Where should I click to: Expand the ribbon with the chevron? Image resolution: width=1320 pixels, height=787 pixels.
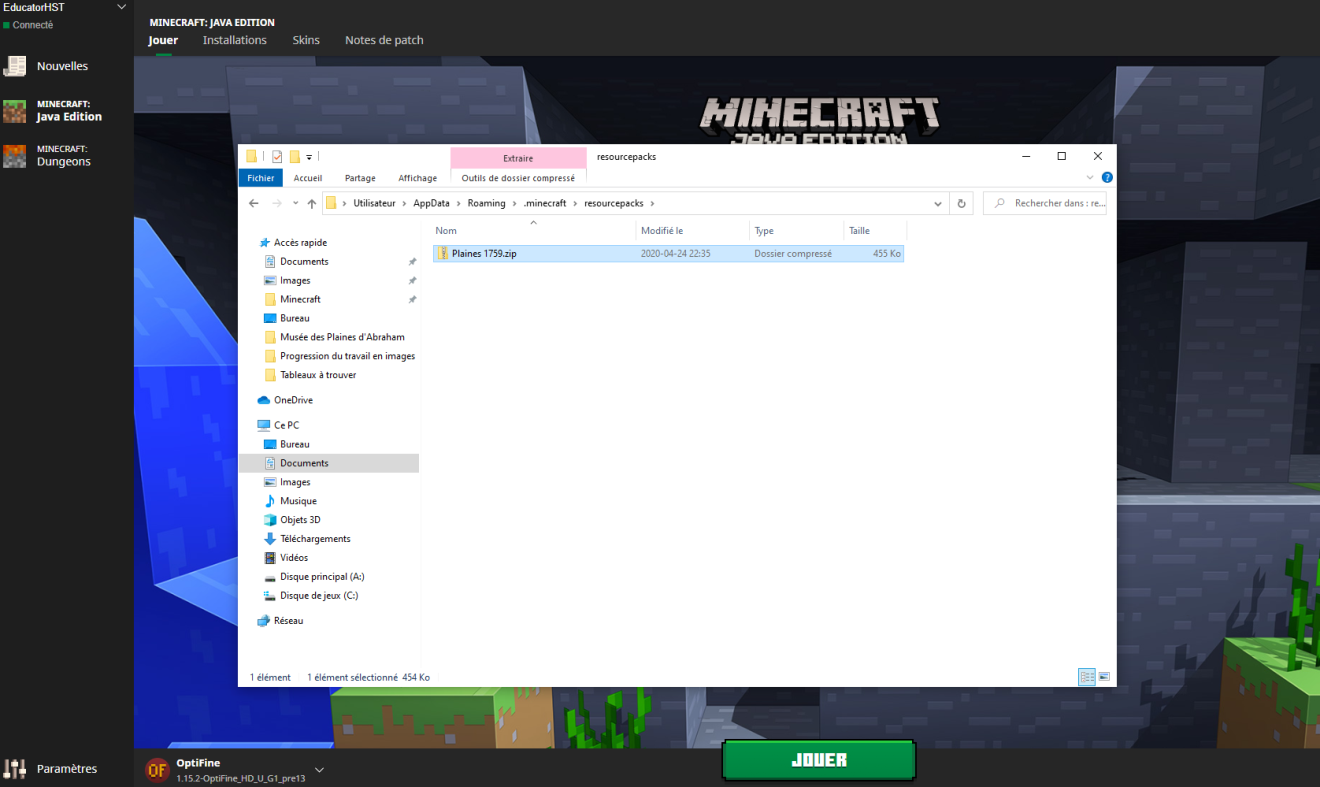[x=1090, y=178]
